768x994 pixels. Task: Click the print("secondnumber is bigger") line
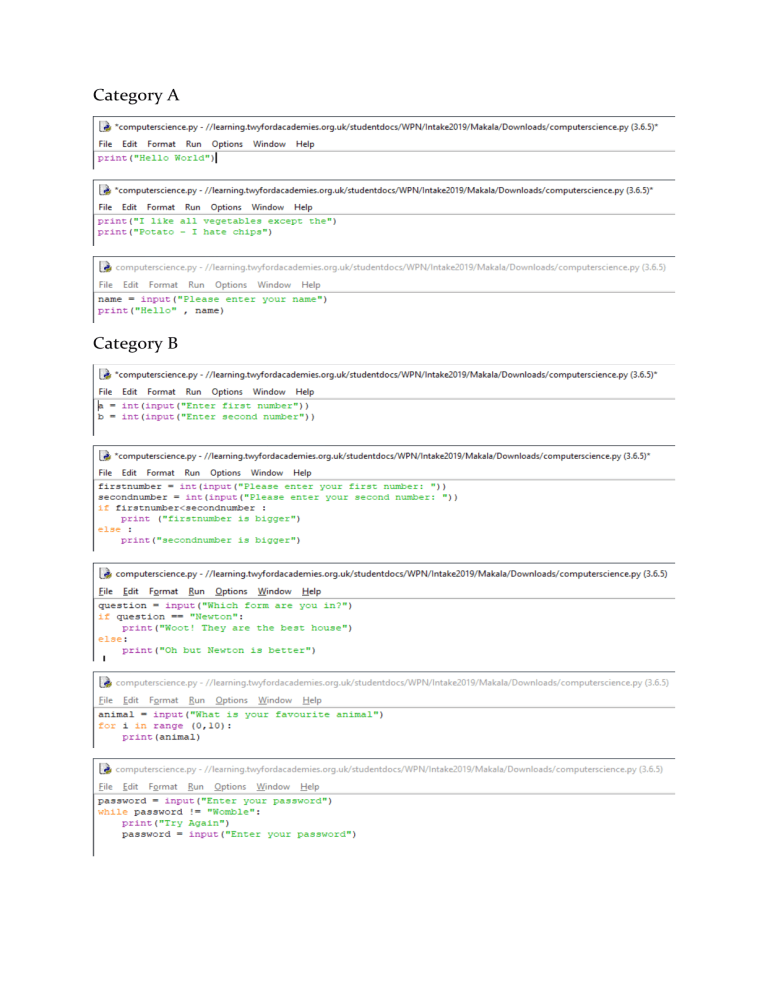[211, 540]
